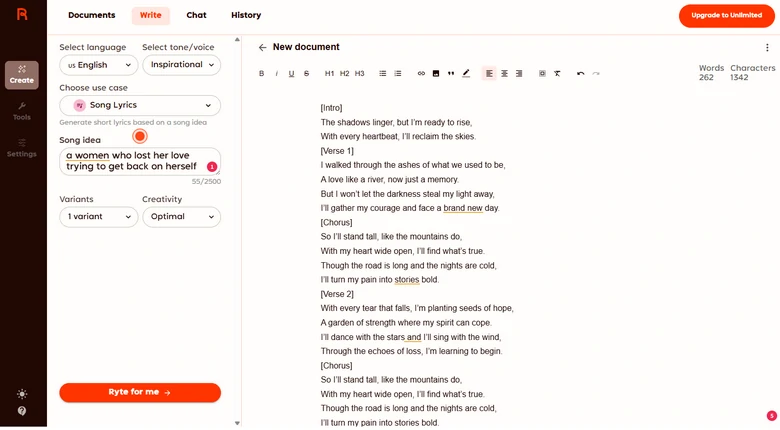Click the underlined phrase 'brand new' in lyrics
The height and width of the screenshot is (430, 780).
click(463, 208)
